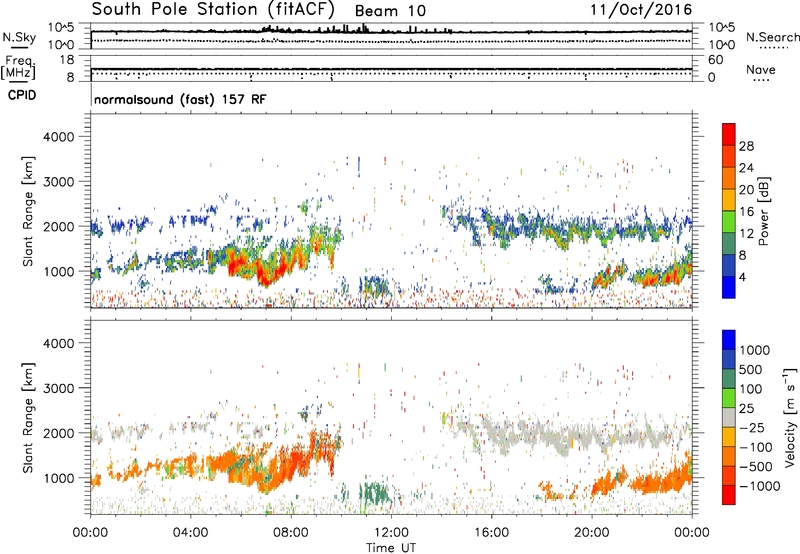The image size is (800, 554).
Task: Click the "08:00" time tick label
Action: [290, 533]
